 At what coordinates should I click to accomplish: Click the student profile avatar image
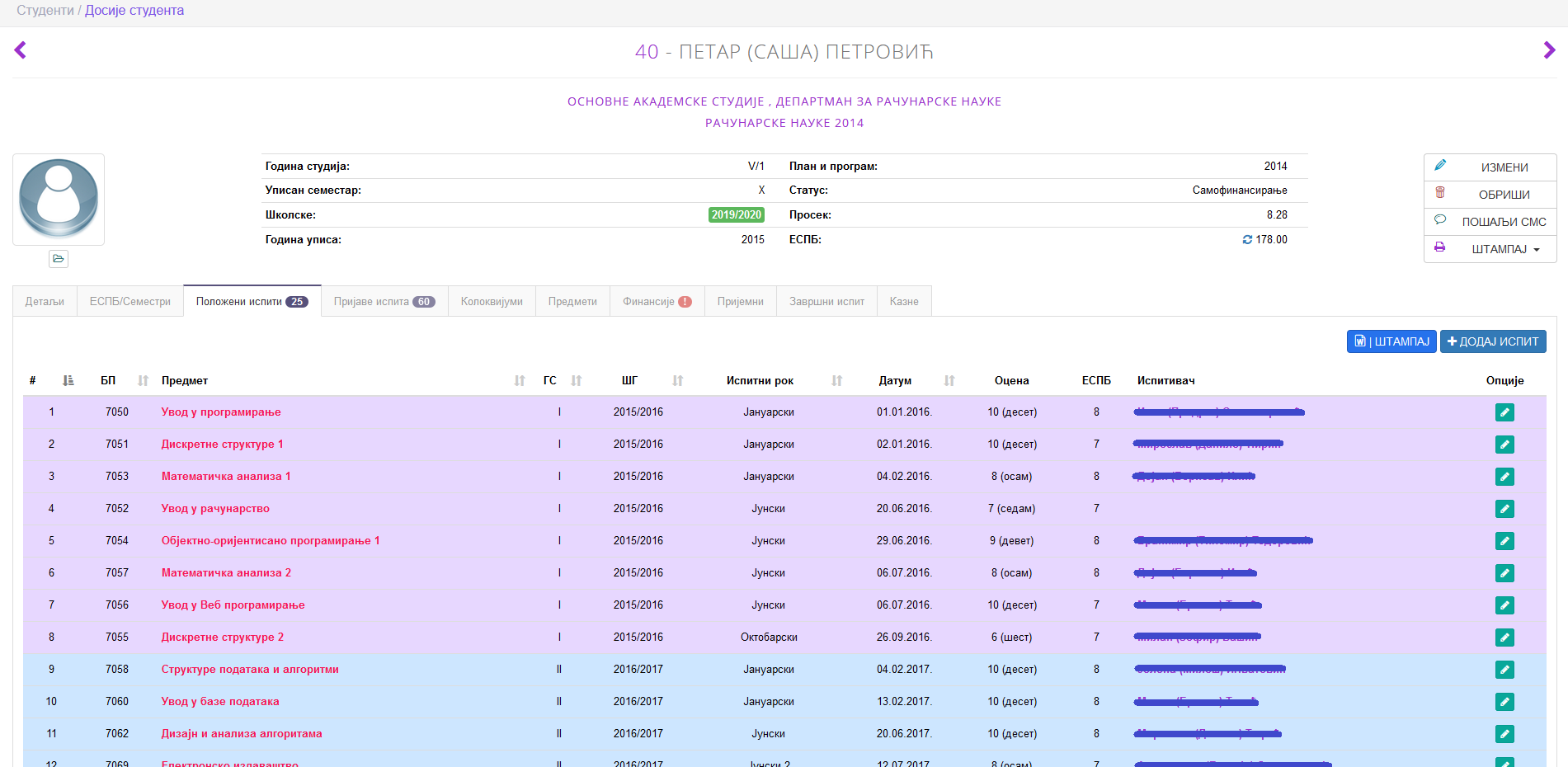click(59, 199)
